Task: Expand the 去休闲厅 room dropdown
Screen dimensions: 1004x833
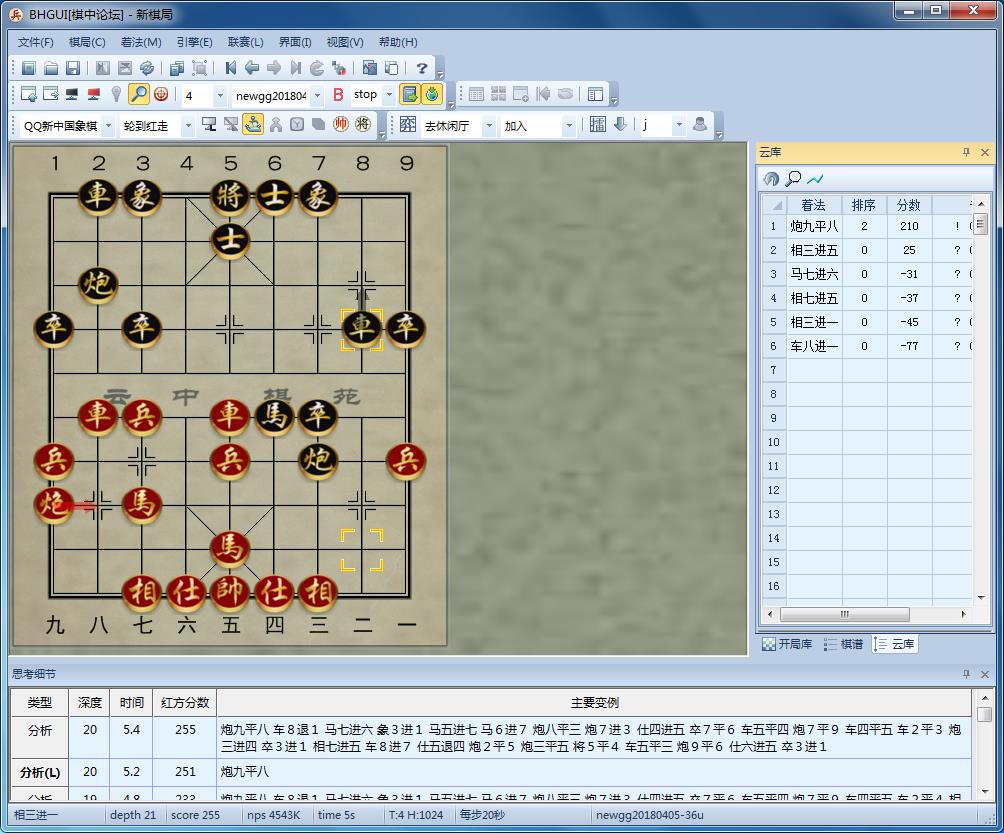Action: point(489,125)
